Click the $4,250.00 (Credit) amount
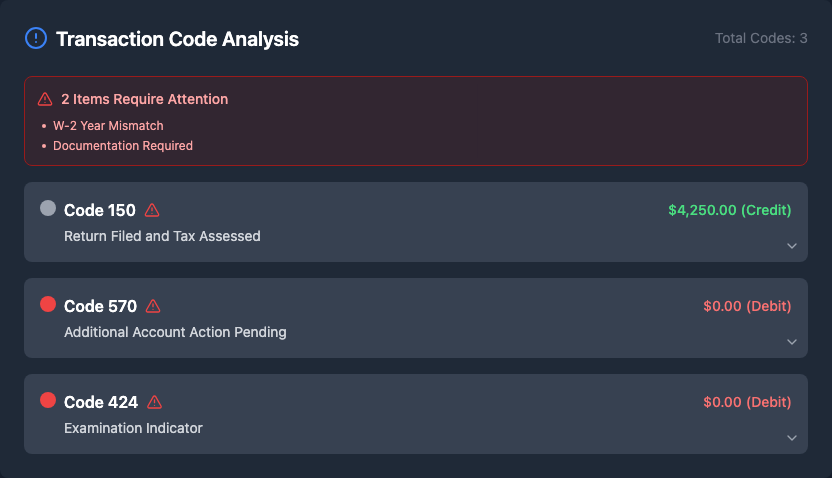Viewport: 832px width, 478px height. point(729,210)
